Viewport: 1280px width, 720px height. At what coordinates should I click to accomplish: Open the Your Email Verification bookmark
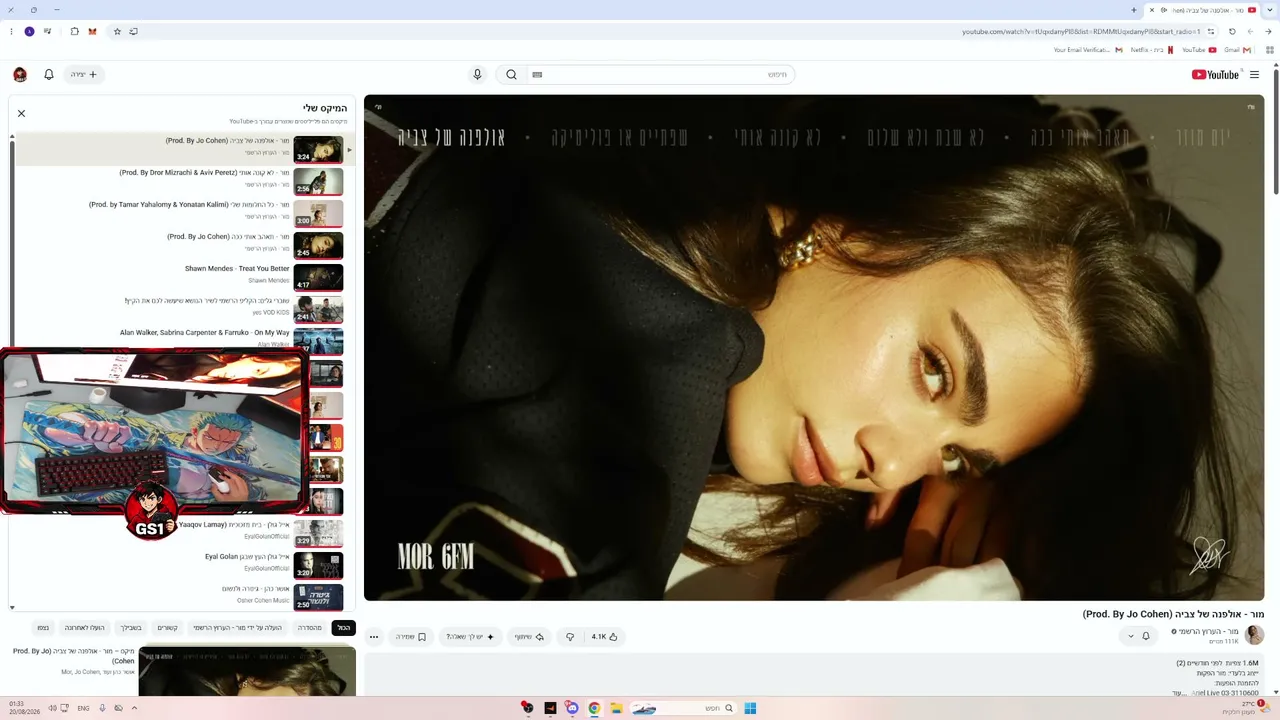pos(1088,50)
